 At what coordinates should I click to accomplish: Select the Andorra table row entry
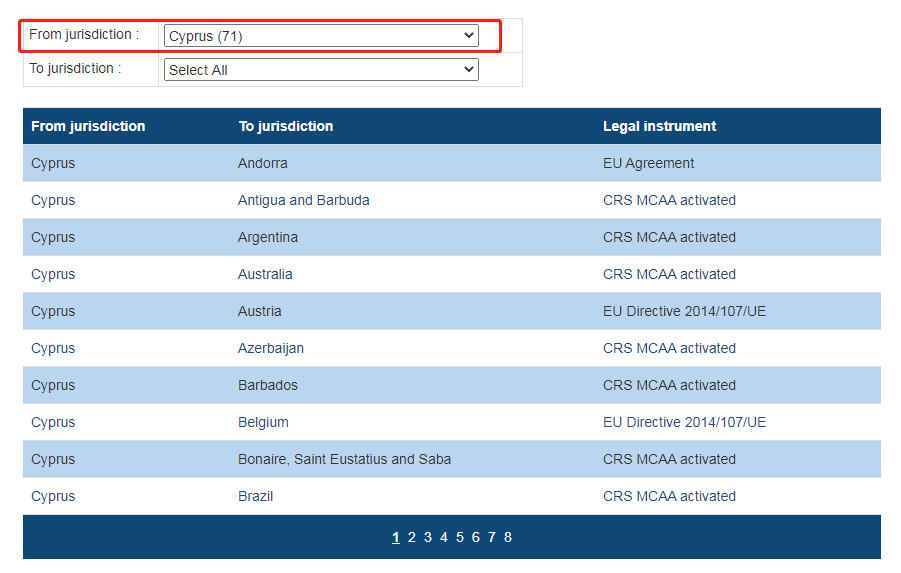(x=262, y=163)
